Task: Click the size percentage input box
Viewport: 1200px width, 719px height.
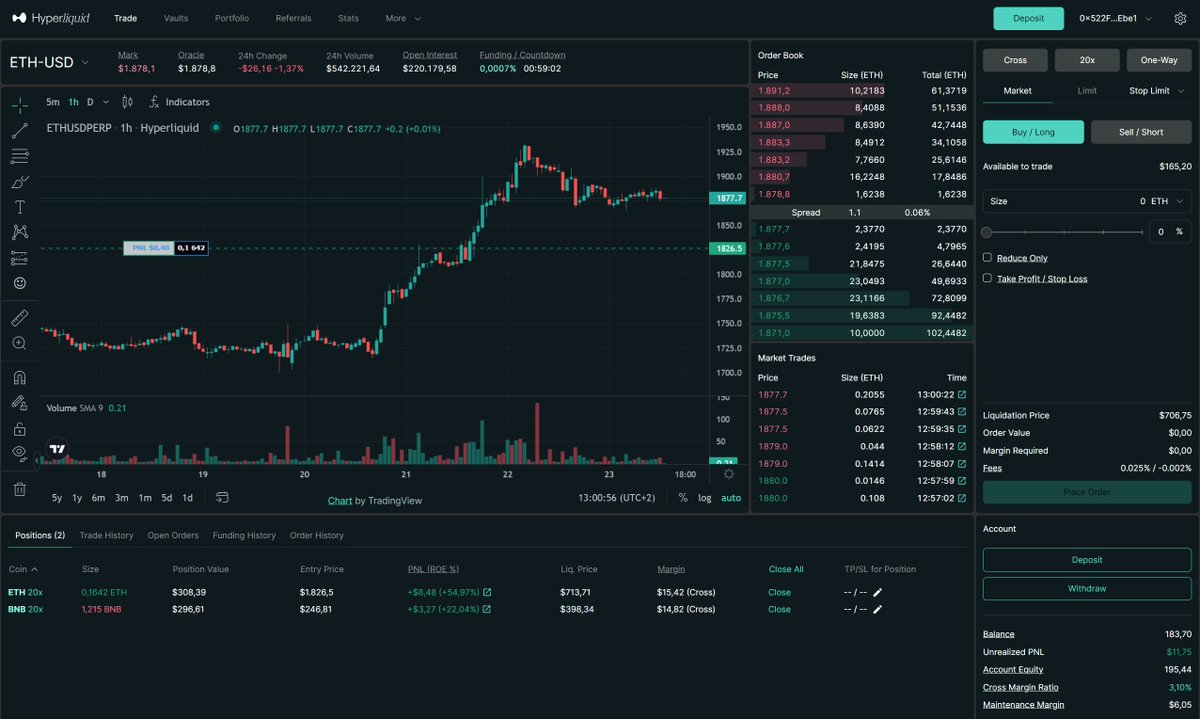Action: pos(1170,231)
